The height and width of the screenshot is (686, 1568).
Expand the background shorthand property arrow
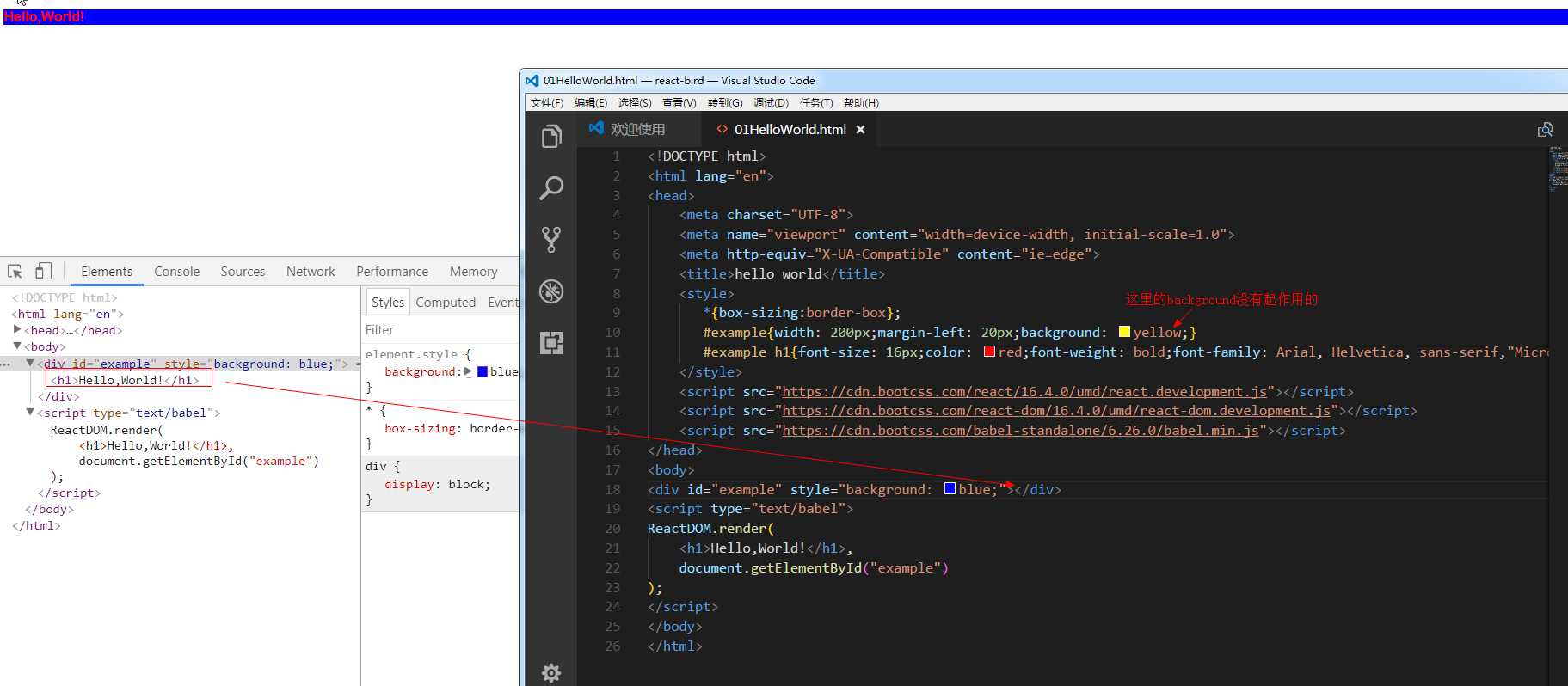tap(469, 371)
